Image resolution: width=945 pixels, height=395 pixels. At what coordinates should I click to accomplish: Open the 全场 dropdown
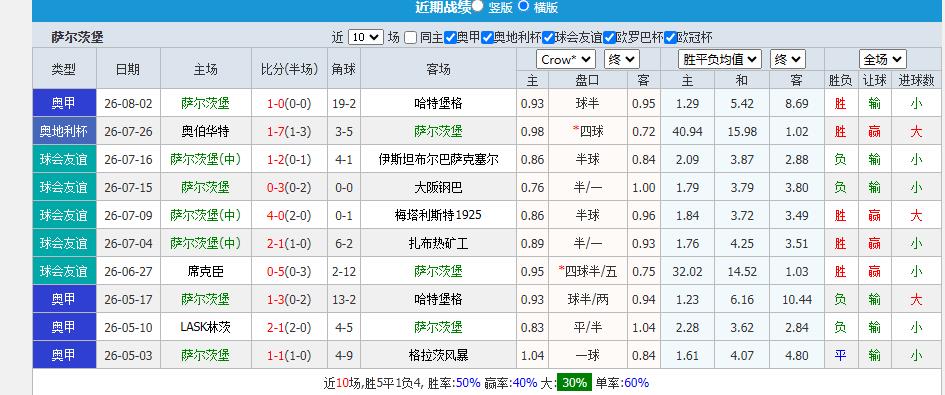[883, 59]
